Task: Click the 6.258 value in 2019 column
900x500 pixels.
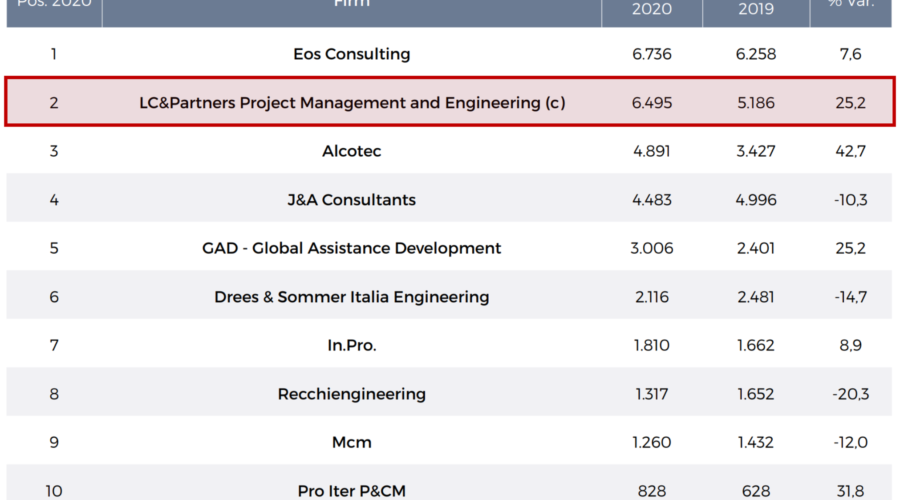Action: tap(756, 54)
